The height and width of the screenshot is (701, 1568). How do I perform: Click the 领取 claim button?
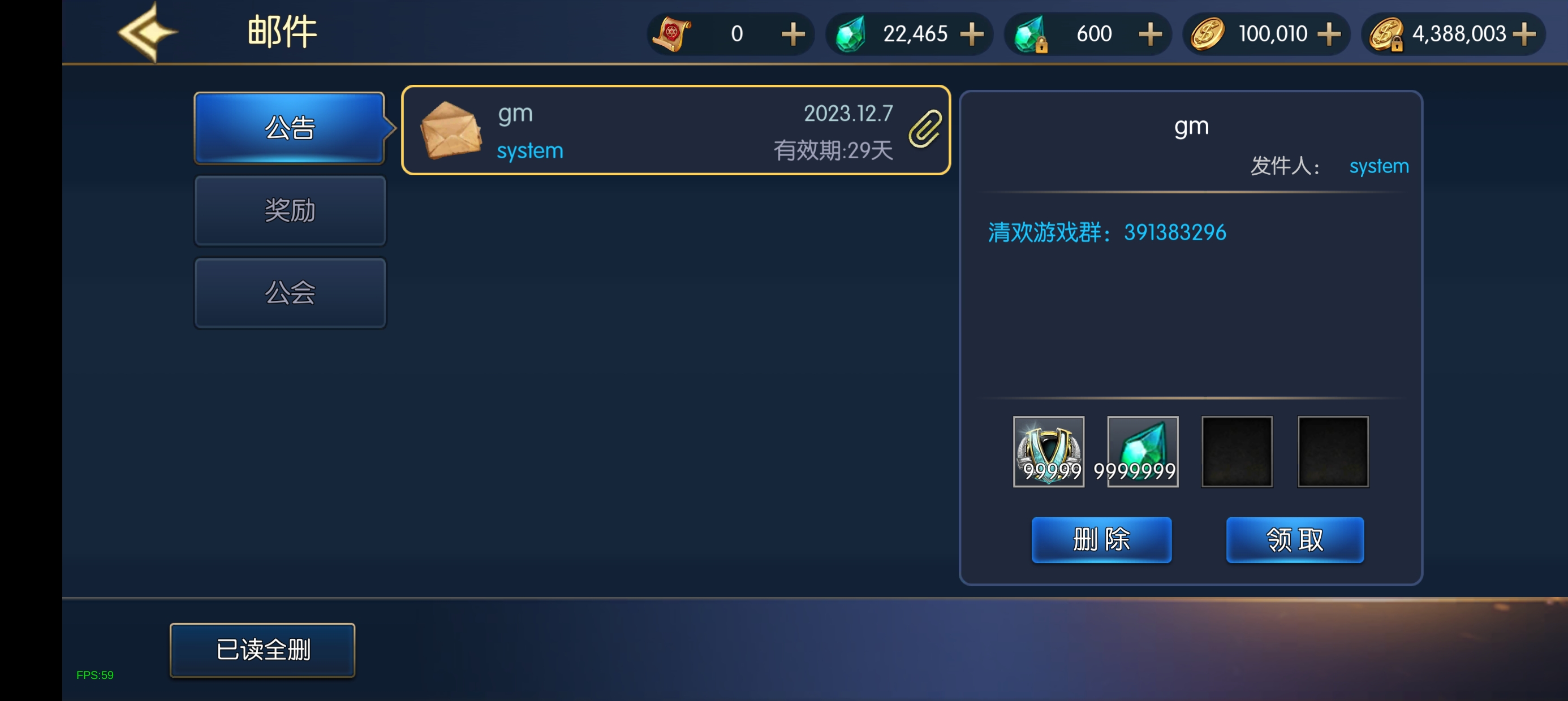1295,540
